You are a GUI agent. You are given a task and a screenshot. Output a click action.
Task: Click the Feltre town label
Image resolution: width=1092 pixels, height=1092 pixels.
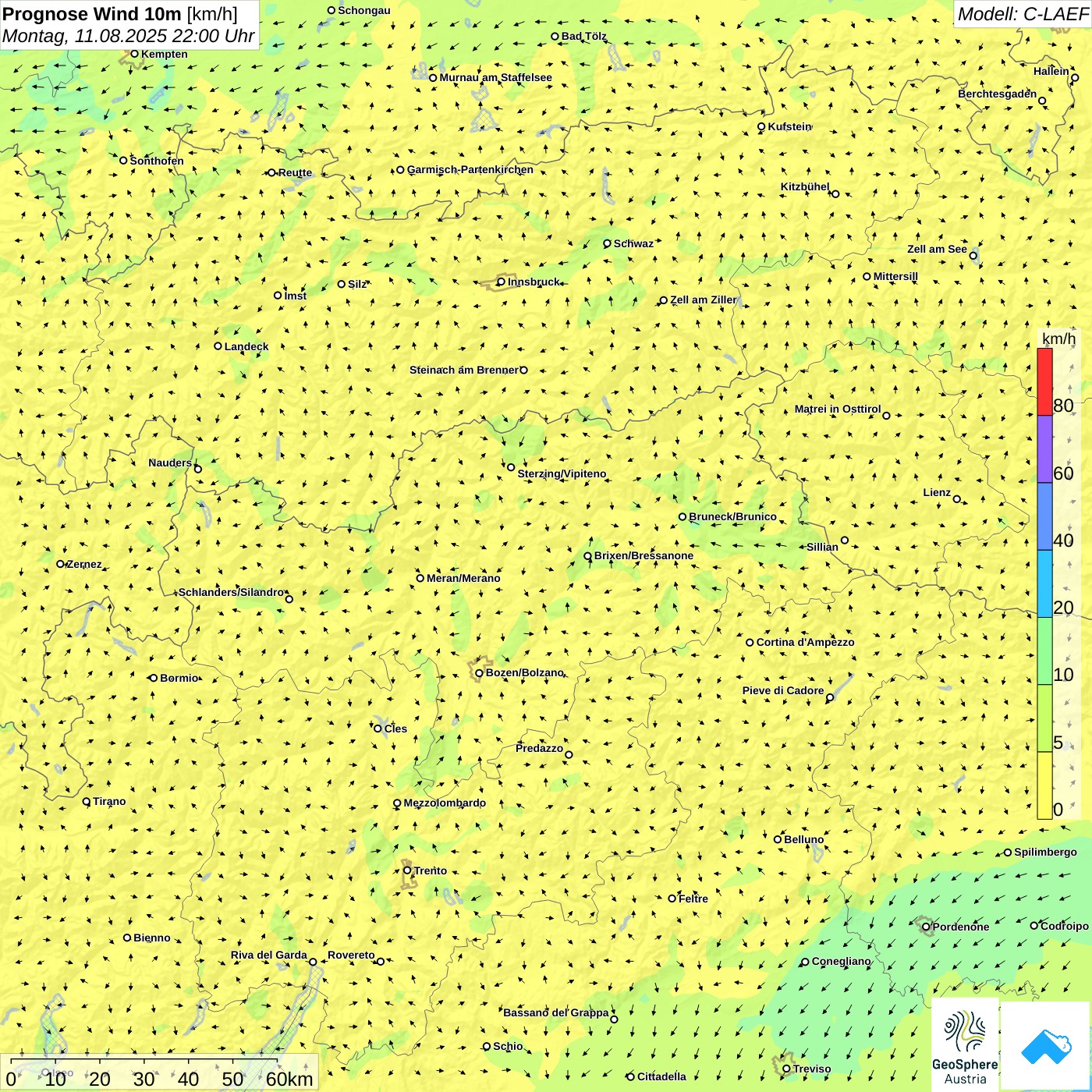(x=693, y=899)
